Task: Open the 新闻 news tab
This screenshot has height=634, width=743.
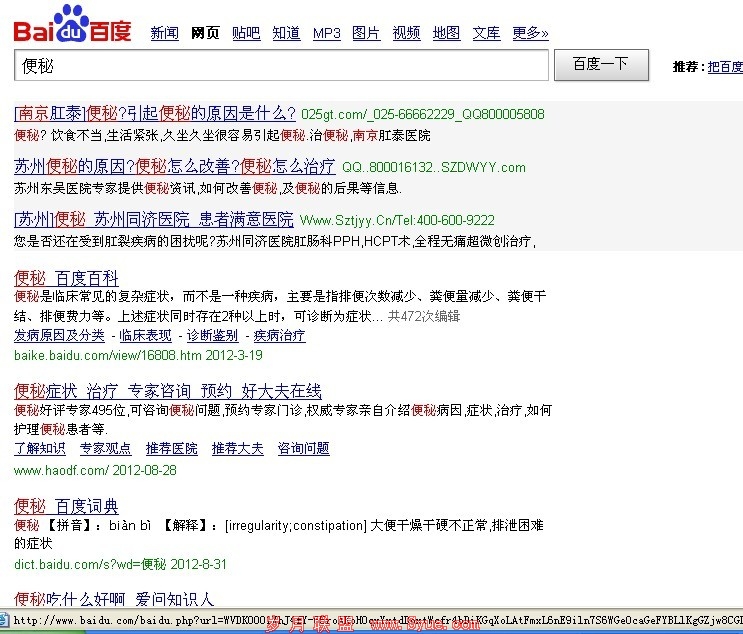Action: click(x=164, y=33)
